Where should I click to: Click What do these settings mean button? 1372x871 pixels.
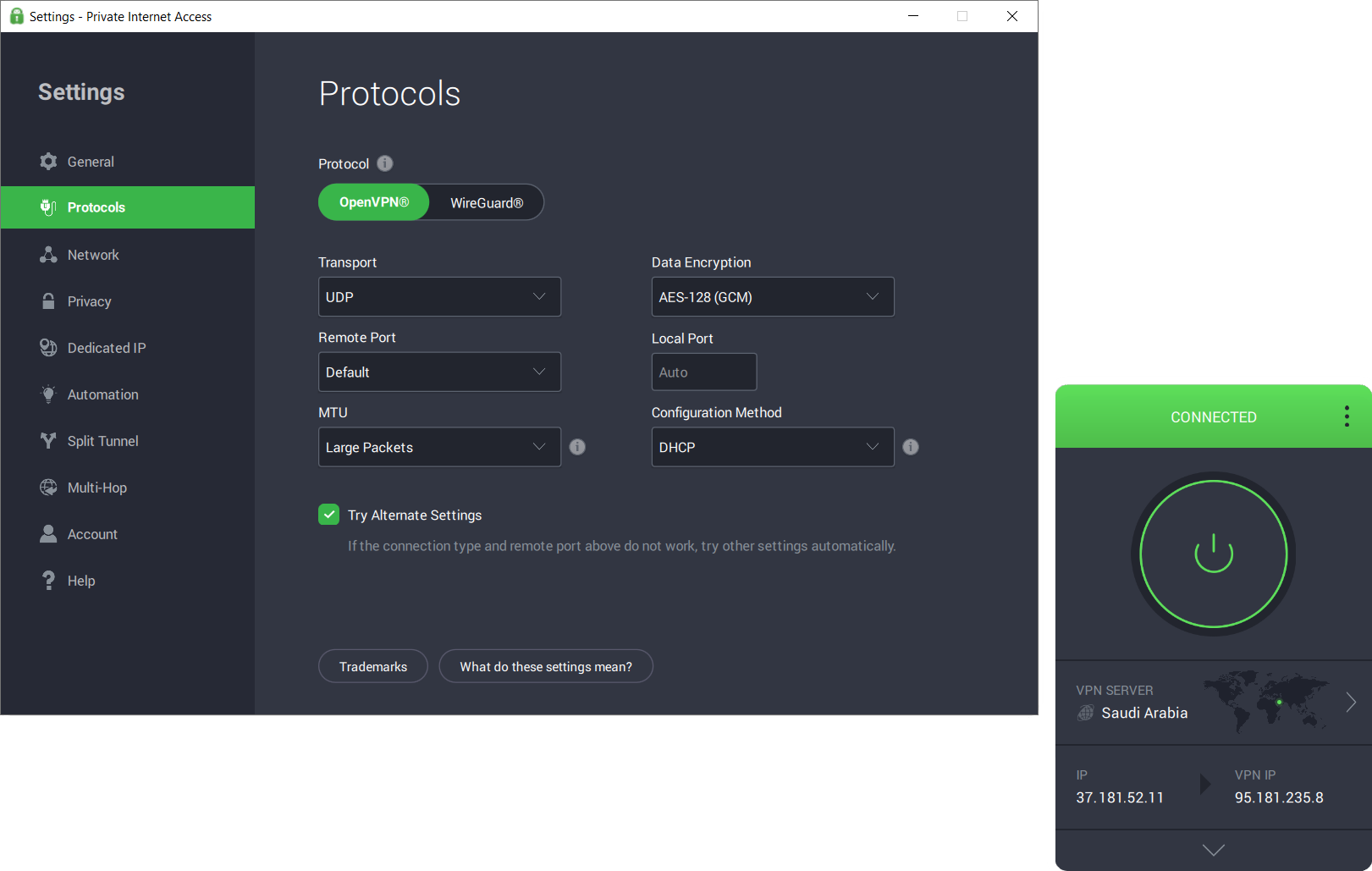[x=545, y=666]
